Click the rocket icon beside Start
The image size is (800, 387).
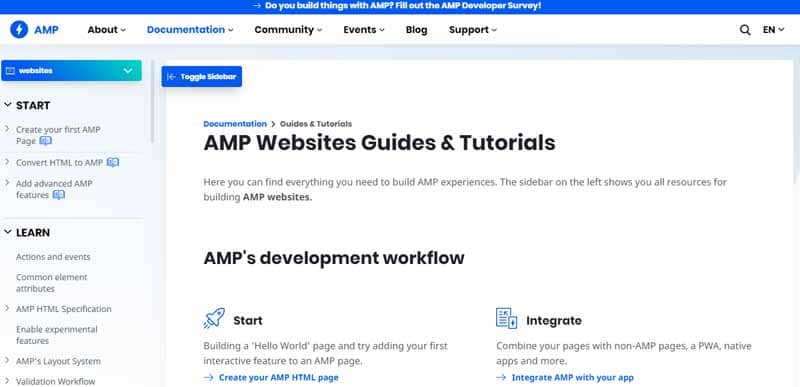[214, 318]
